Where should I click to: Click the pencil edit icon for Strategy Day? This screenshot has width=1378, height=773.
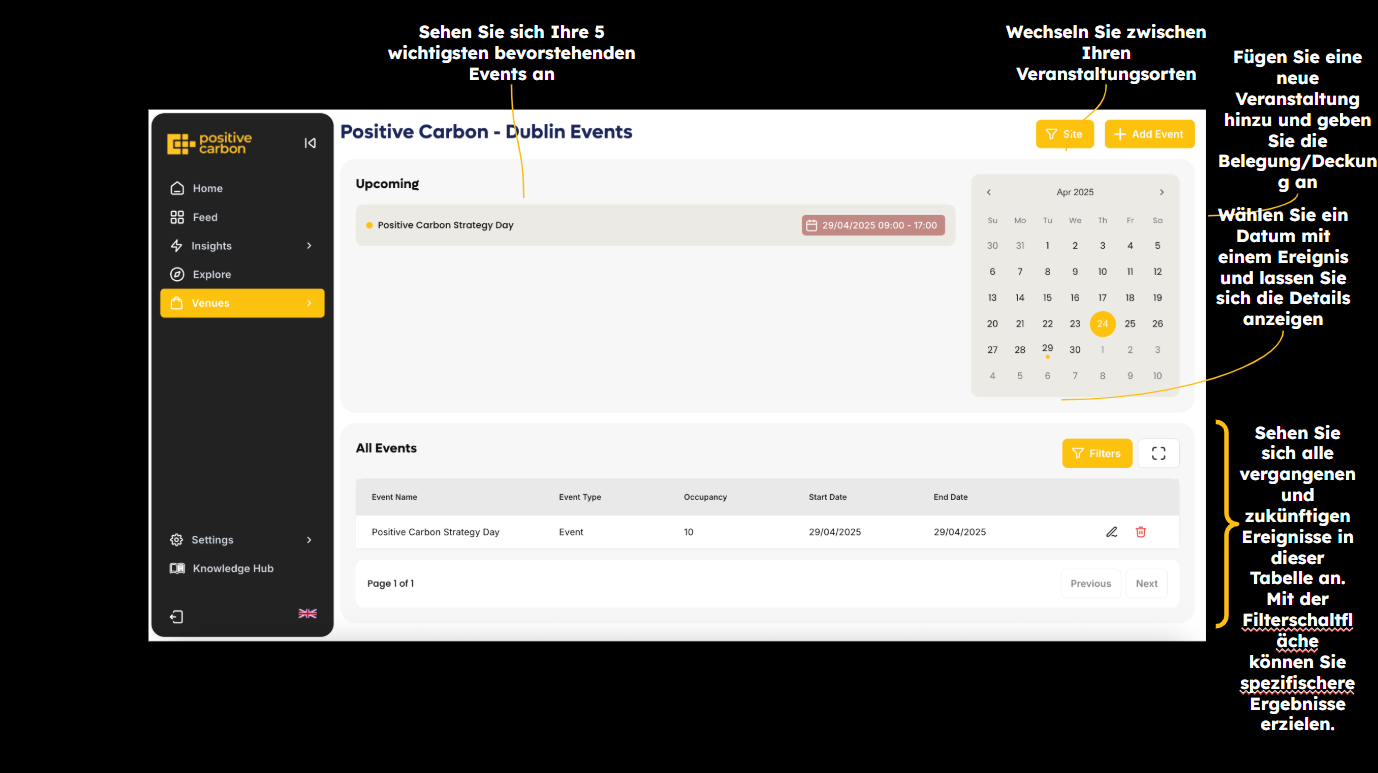[x=1111, y=532]
